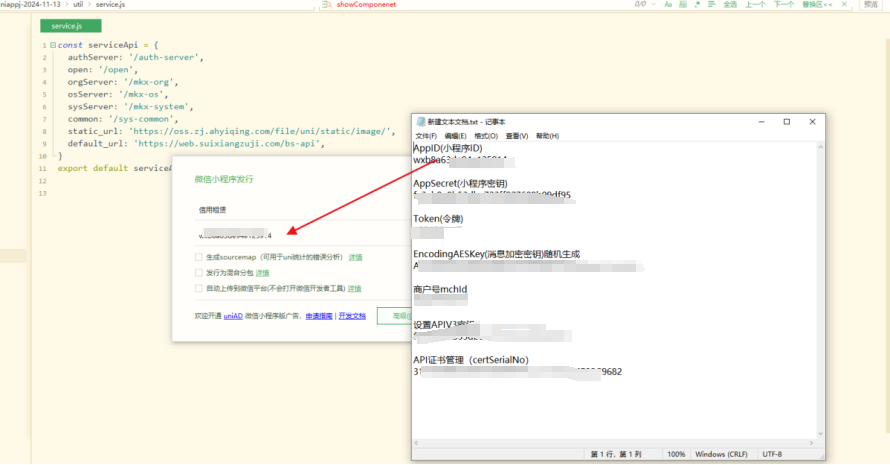Click the API证书管理 (certSerialNo) line
Viewport: 890px width, 465px height.
(x=471, y=360)
